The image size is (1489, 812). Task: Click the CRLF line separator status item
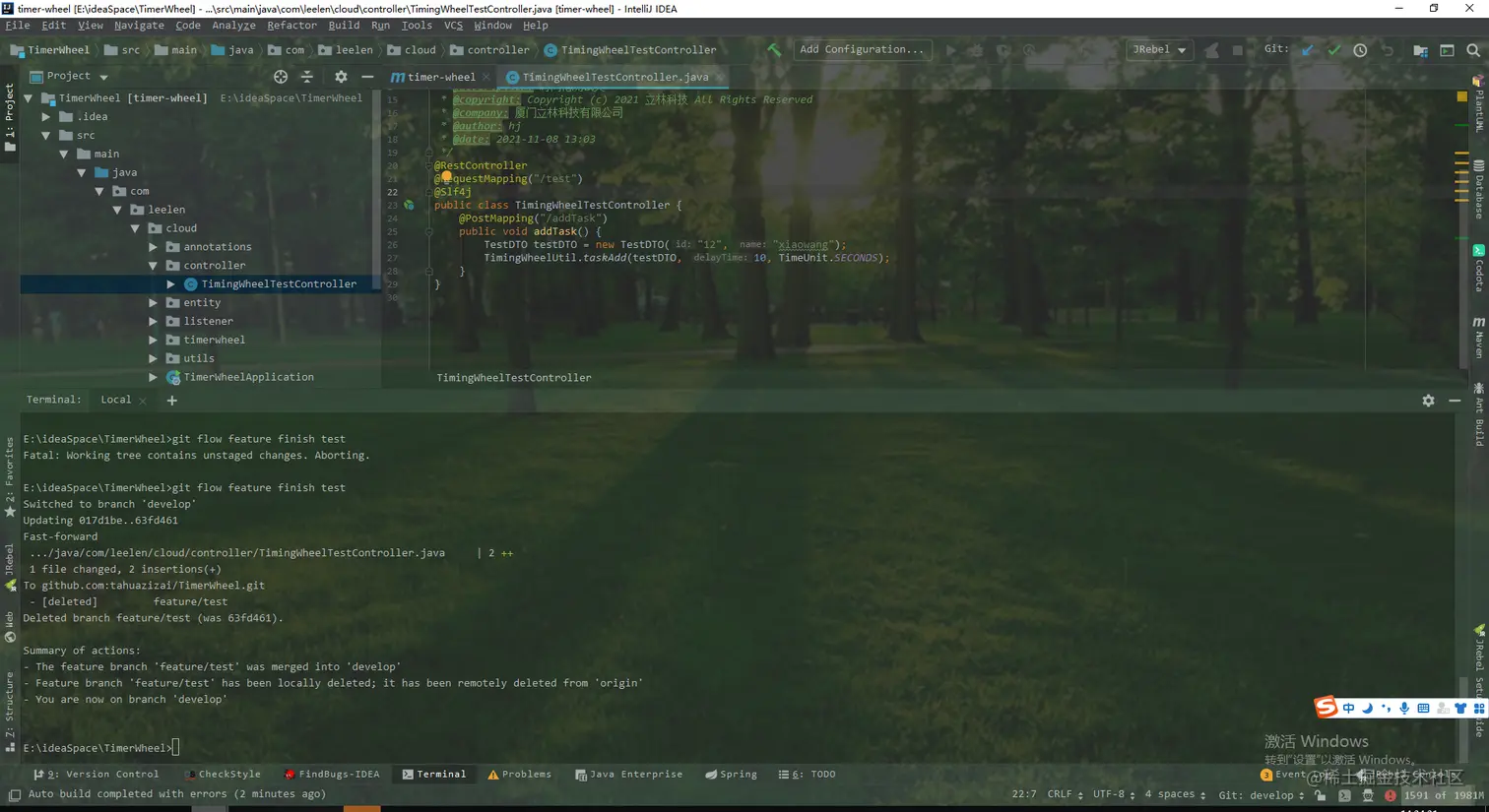pyautogui.click(x=1065, y=795)
